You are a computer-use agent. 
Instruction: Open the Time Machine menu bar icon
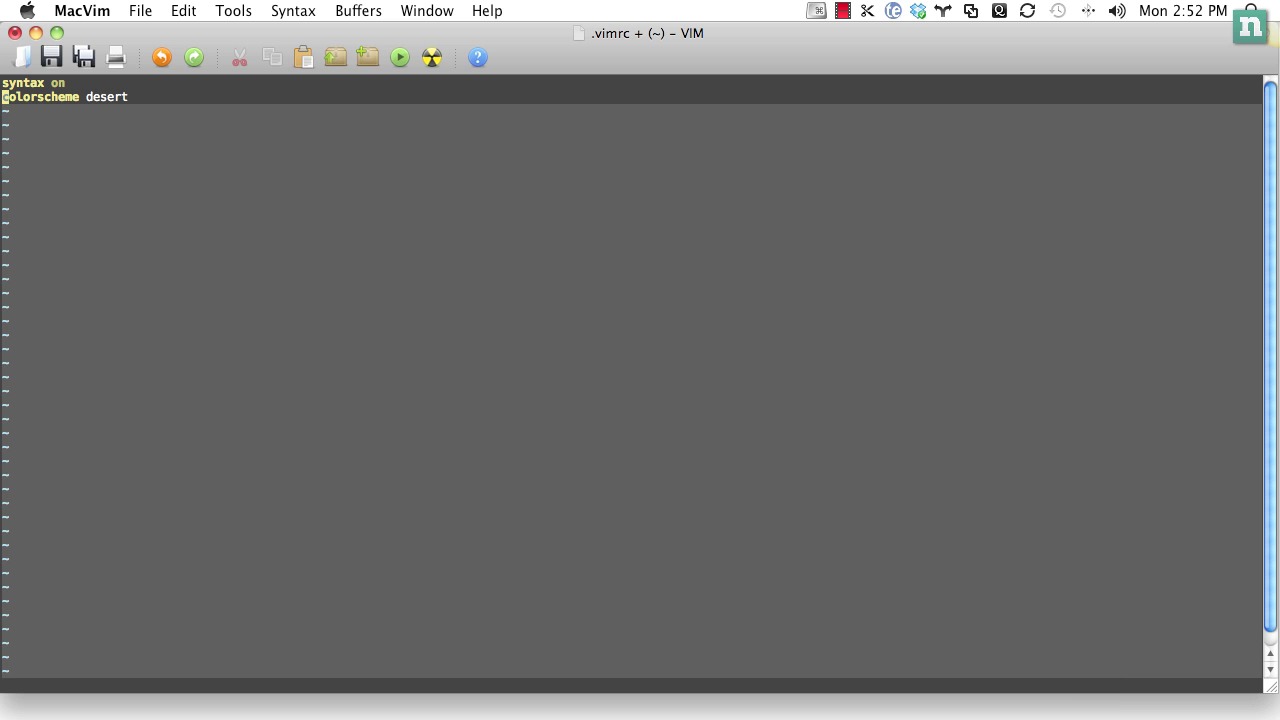[x=1058, y=11]
